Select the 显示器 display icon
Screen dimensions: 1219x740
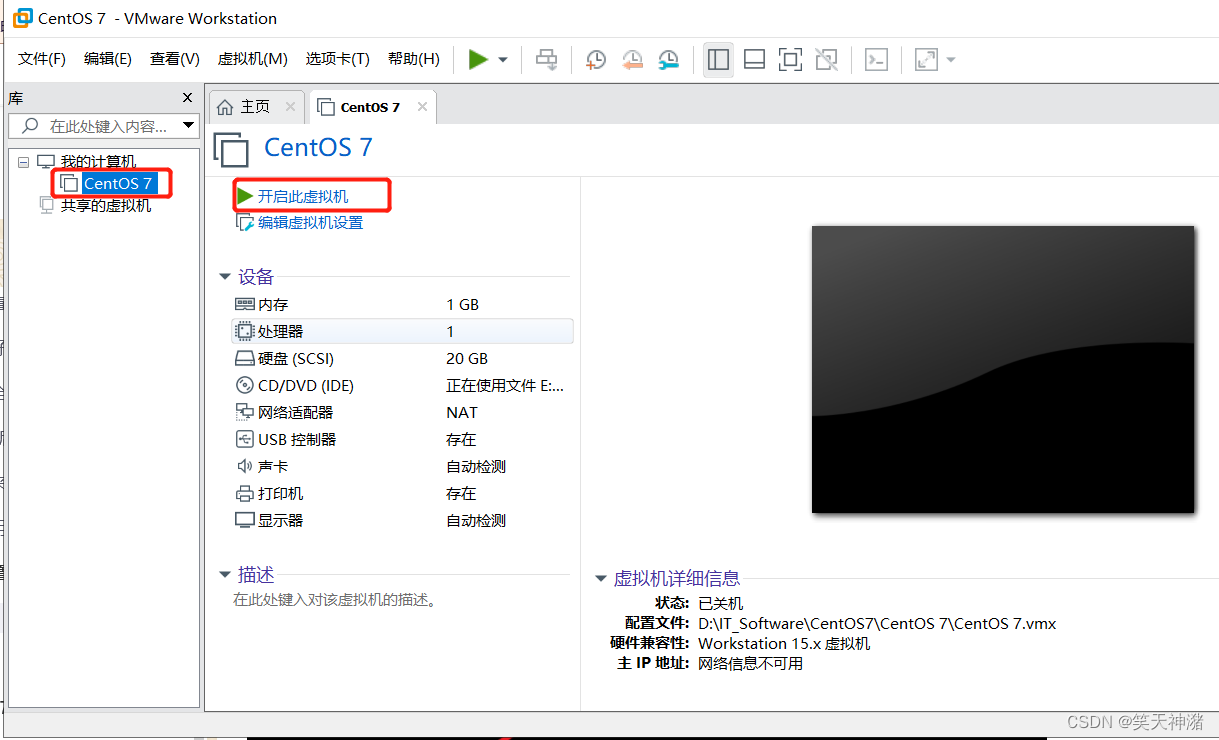click(245, 520)
